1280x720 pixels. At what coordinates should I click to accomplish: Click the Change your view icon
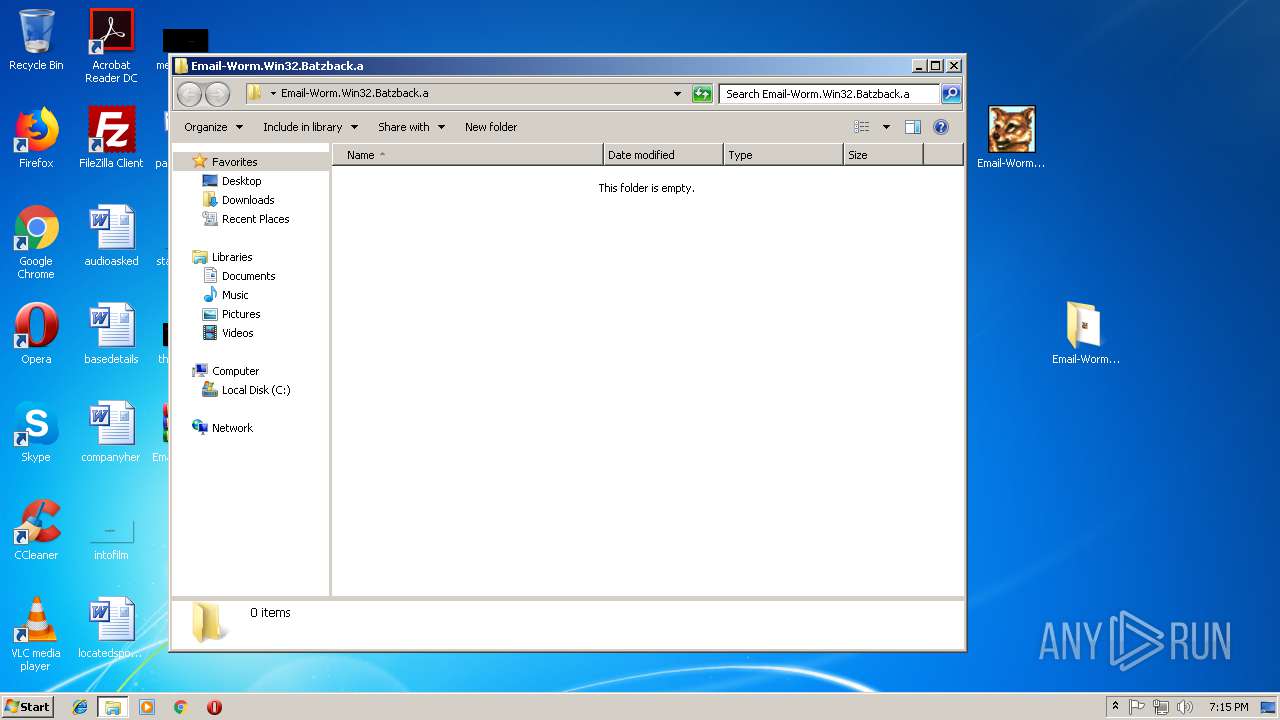(x=861, y=127)
